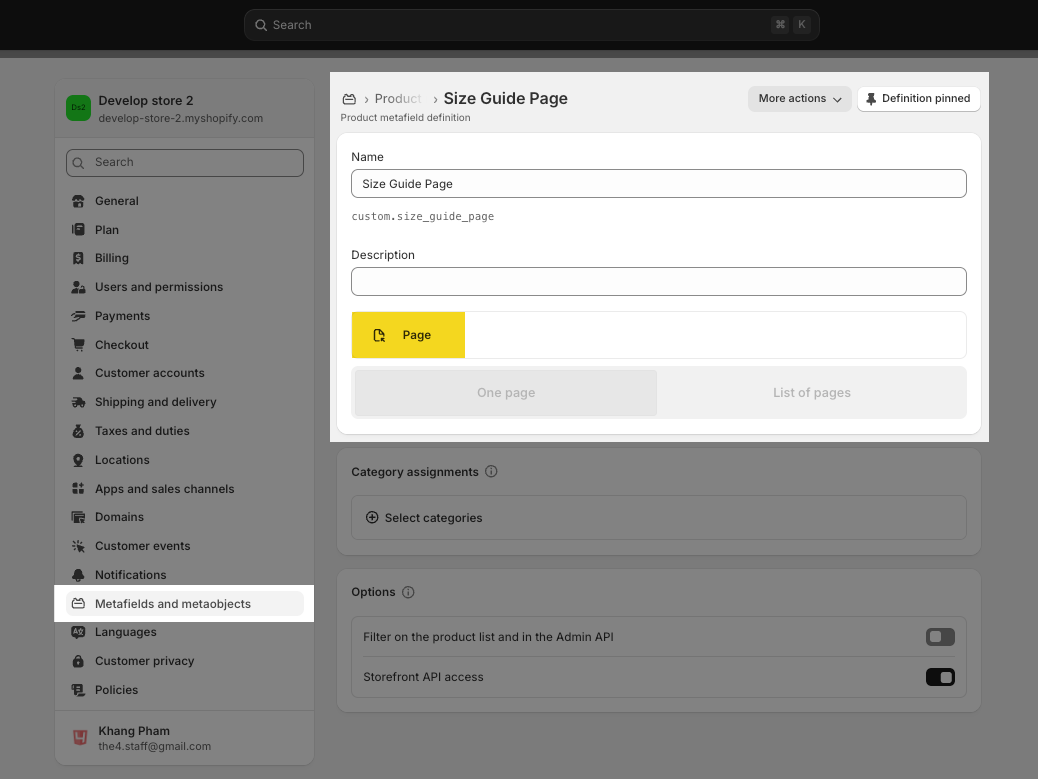This screenshot has width=1038, height=779.
Task: Click into the Description input field
Action: pos(658,282)
